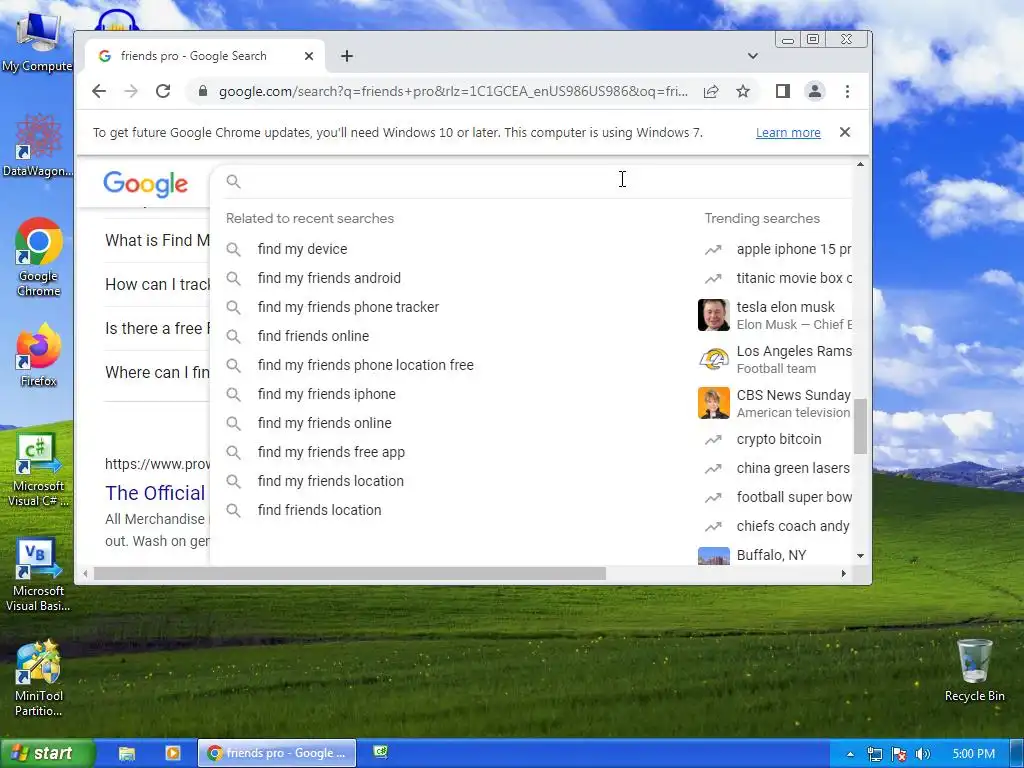Click the magnifier icon in search box
This screenshot has width=1024, height=768.
[x=233, y=182]
